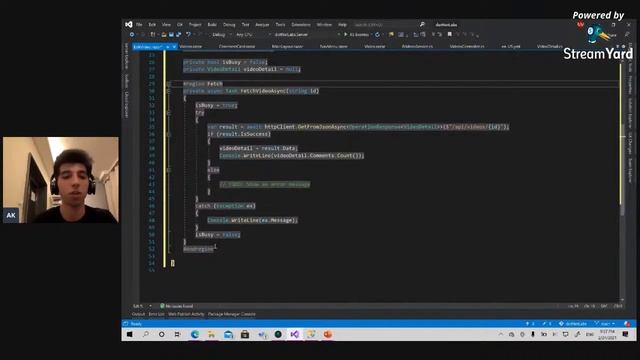Open the Git menu
Screen dimensions: 640x360
click(180, 24)
